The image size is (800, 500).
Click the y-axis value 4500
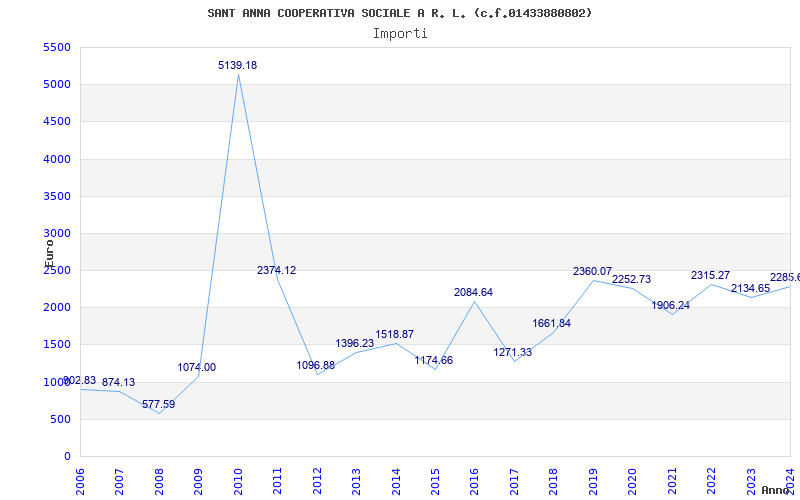click(57, 122)
